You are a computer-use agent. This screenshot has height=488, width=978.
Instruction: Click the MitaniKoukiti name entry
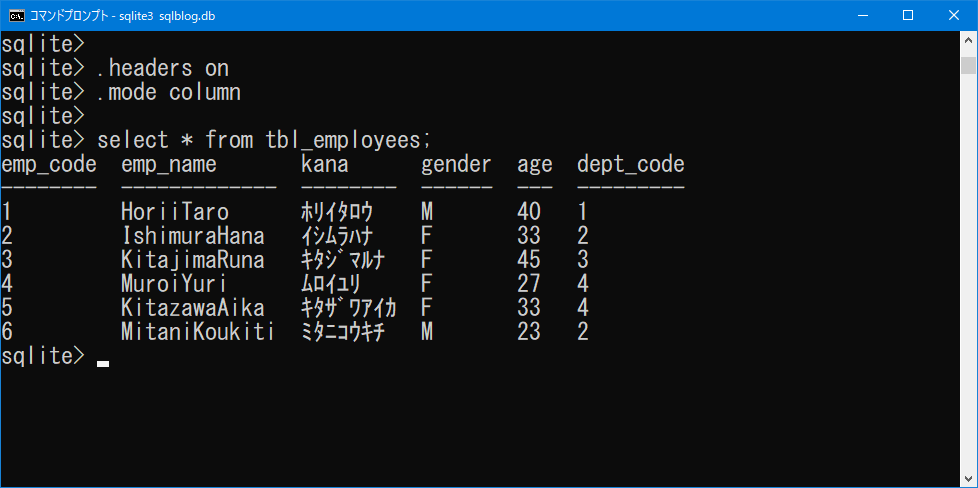[197, 332]
